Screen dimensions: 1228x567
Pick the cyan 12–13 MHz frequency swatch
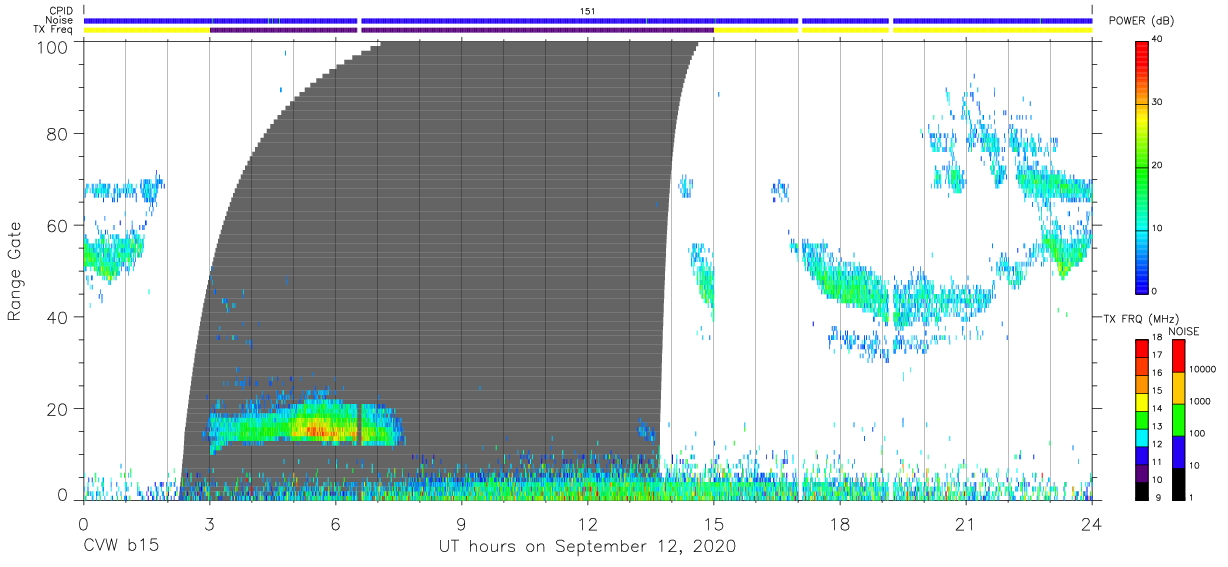pos(1141,438)
